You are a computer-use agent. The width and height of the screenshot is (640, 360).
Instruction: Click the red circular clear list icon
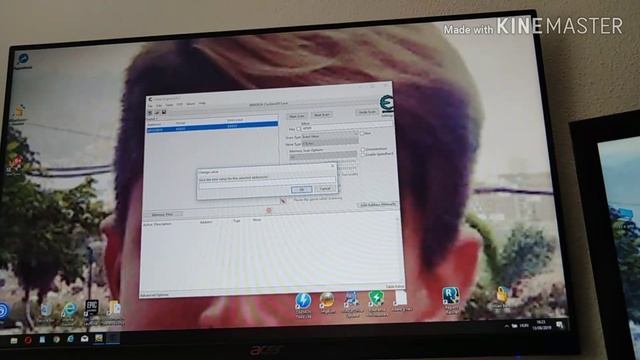[269, 210]
